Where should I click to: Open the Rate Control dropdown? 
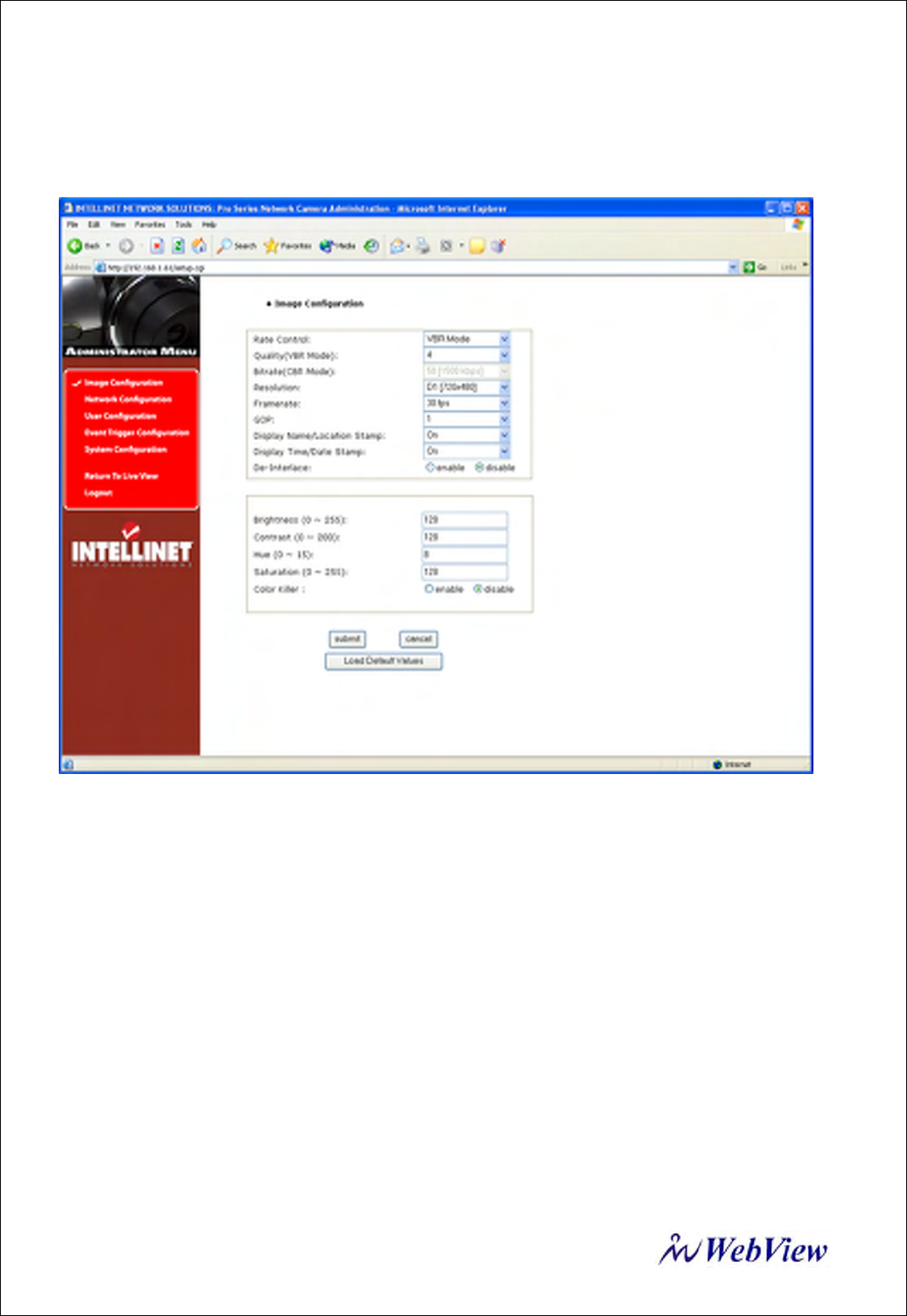[466, 339]
